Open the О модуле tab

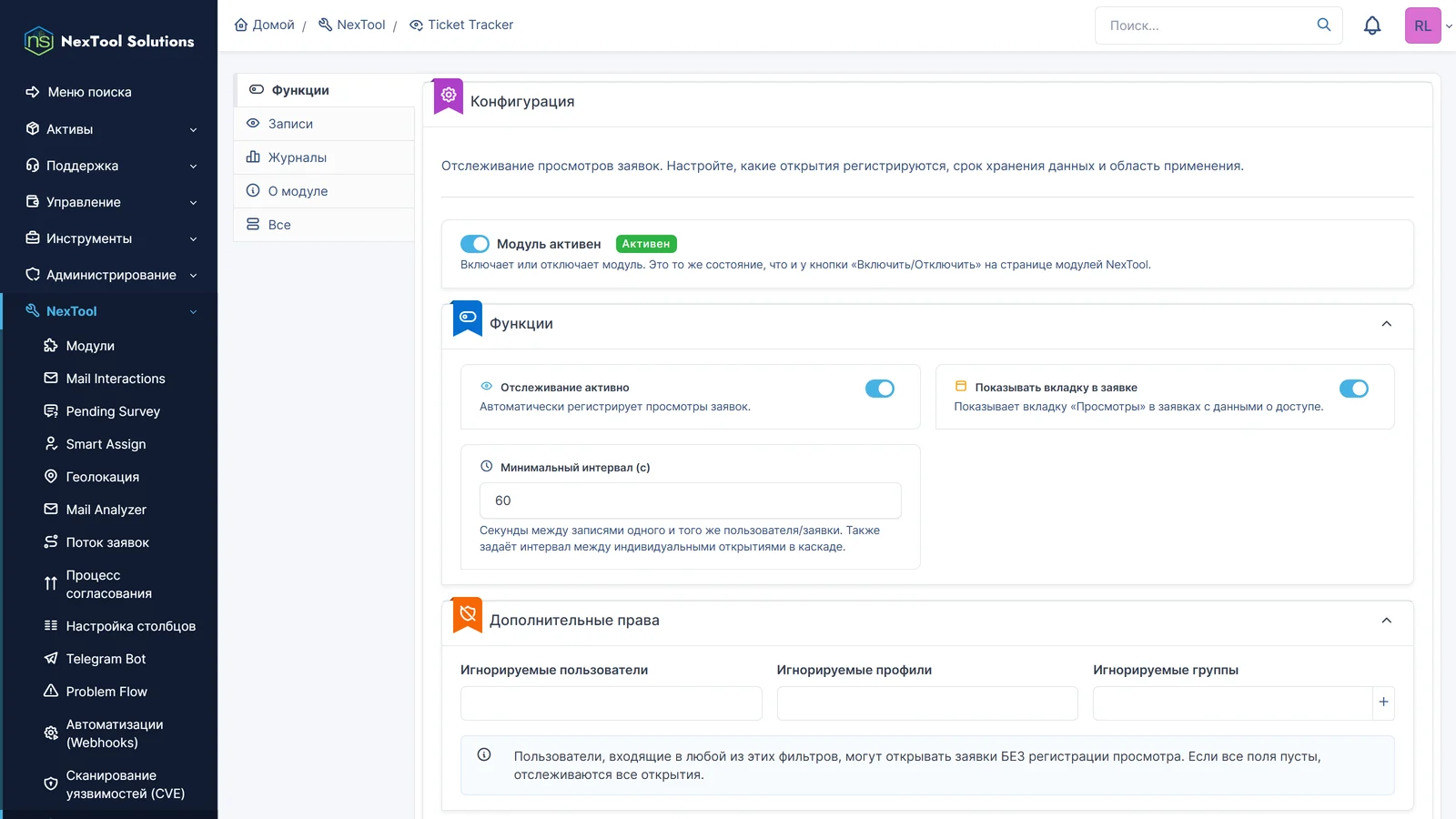click(x=324, y=191)
